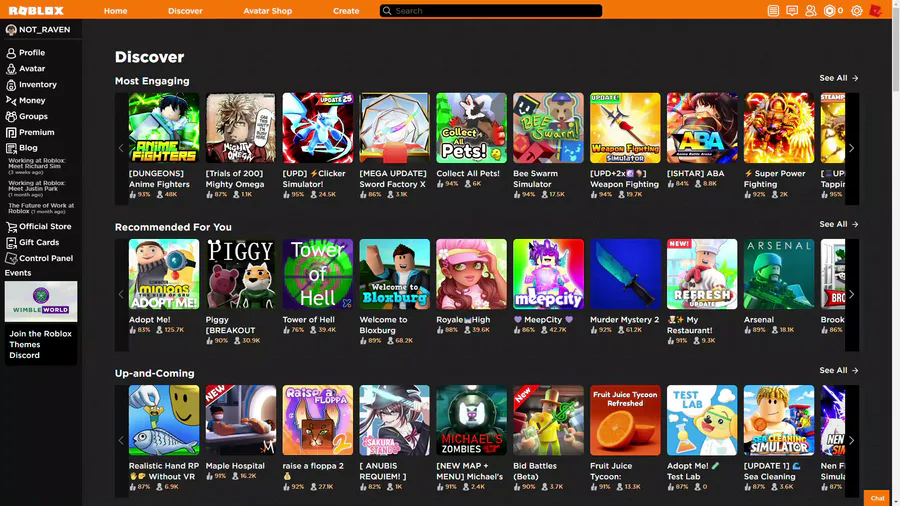Image resolution: width=900 pixels, height=506 pixels.
Task: Click the Roblox logo
Action: 36,10
